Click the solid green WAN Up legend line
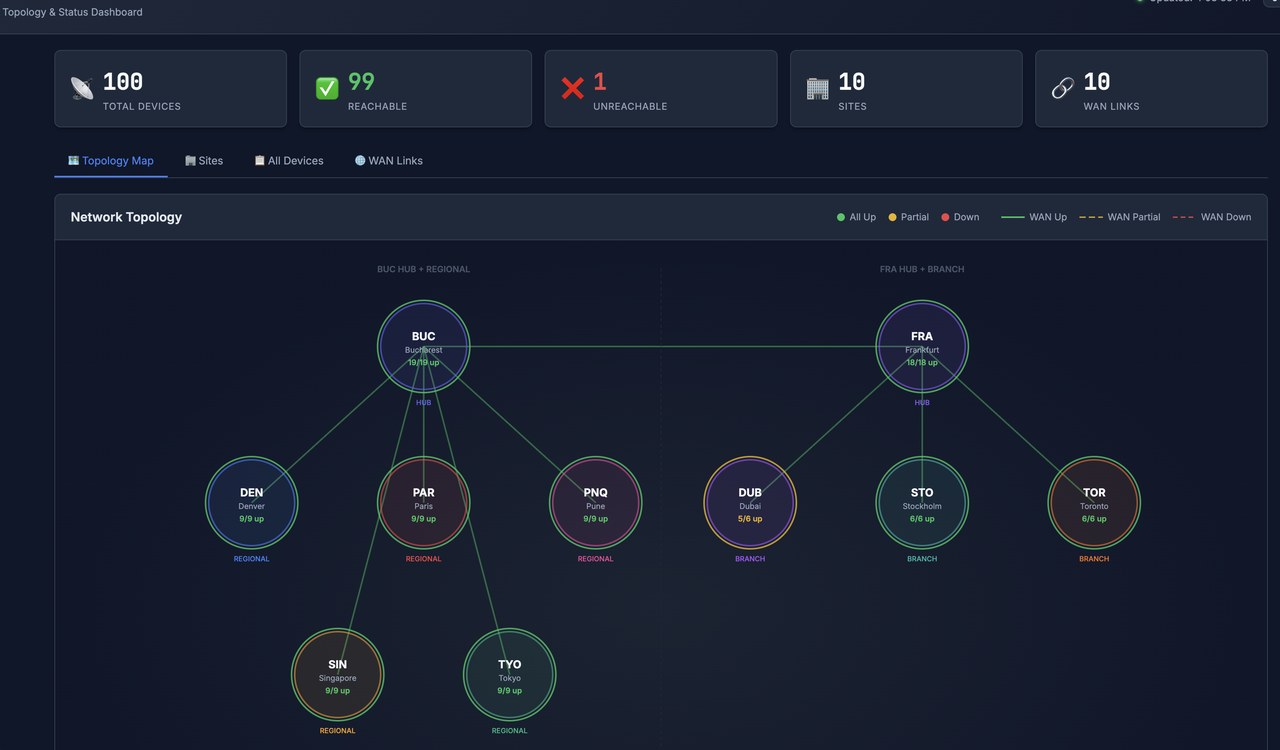The image size is (1280, 750). click(x=1013, y=217)
